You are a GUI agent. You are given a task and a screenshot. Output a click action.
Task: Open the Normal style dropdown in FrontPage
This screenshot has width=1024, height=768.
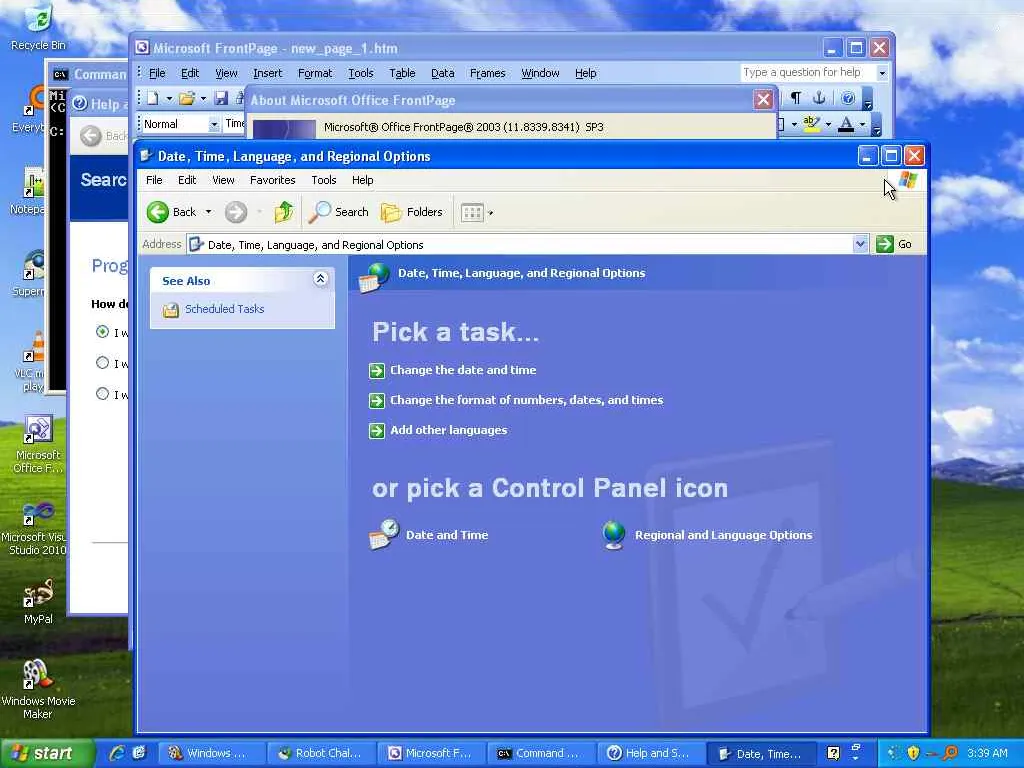[214, 123]
